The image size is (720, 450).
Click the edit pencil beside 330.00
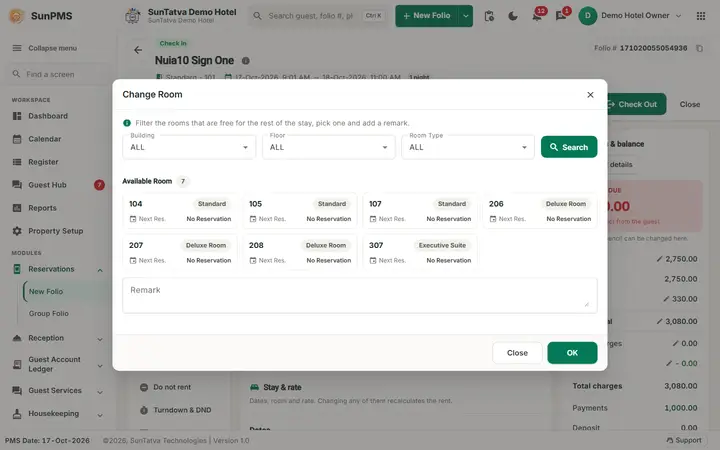click(666, 299)
